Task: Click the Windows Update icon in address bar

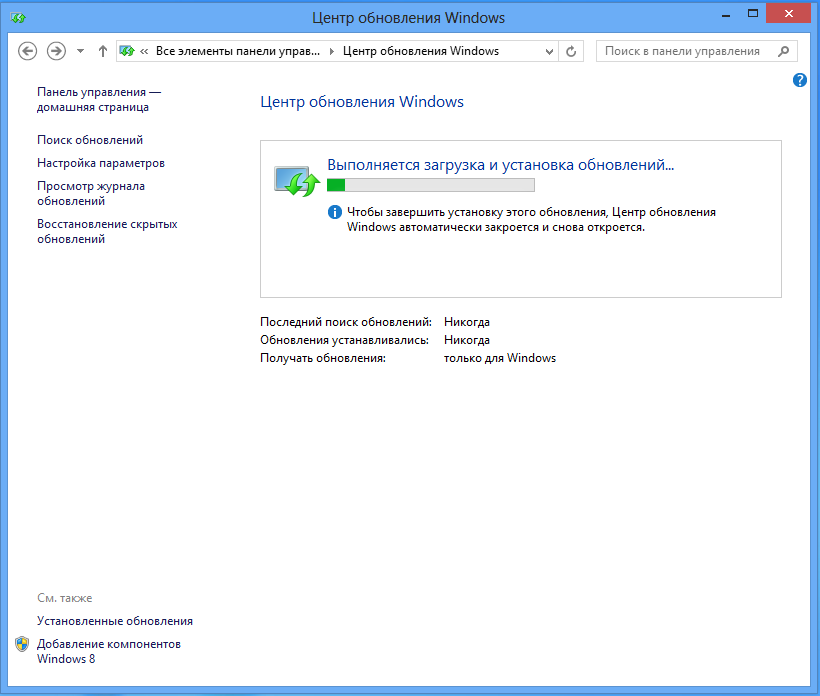Action: 128,51
